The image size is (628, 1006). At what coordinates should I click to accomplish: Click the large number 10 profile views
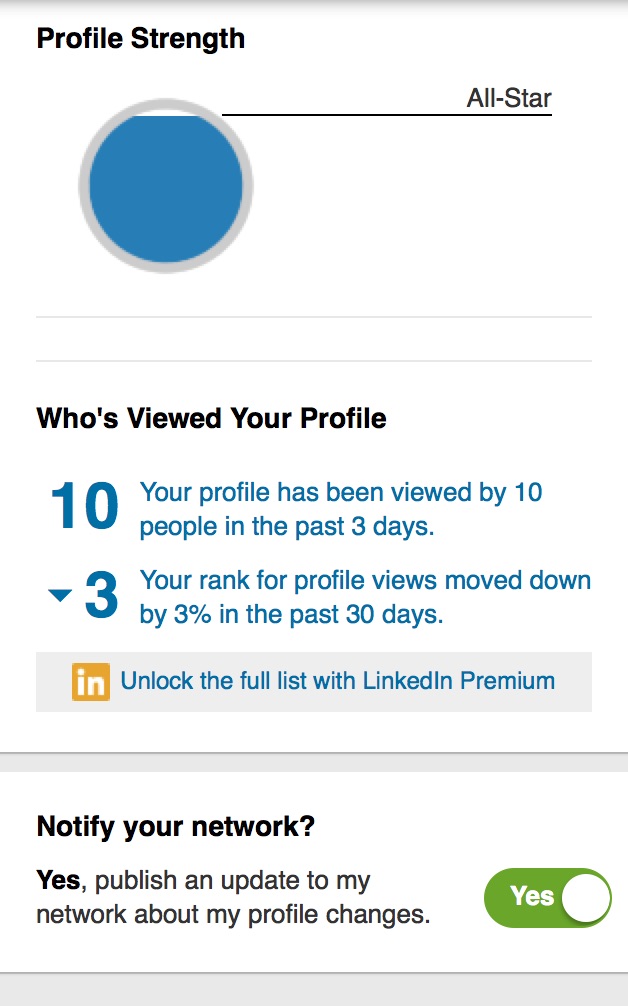85,506
